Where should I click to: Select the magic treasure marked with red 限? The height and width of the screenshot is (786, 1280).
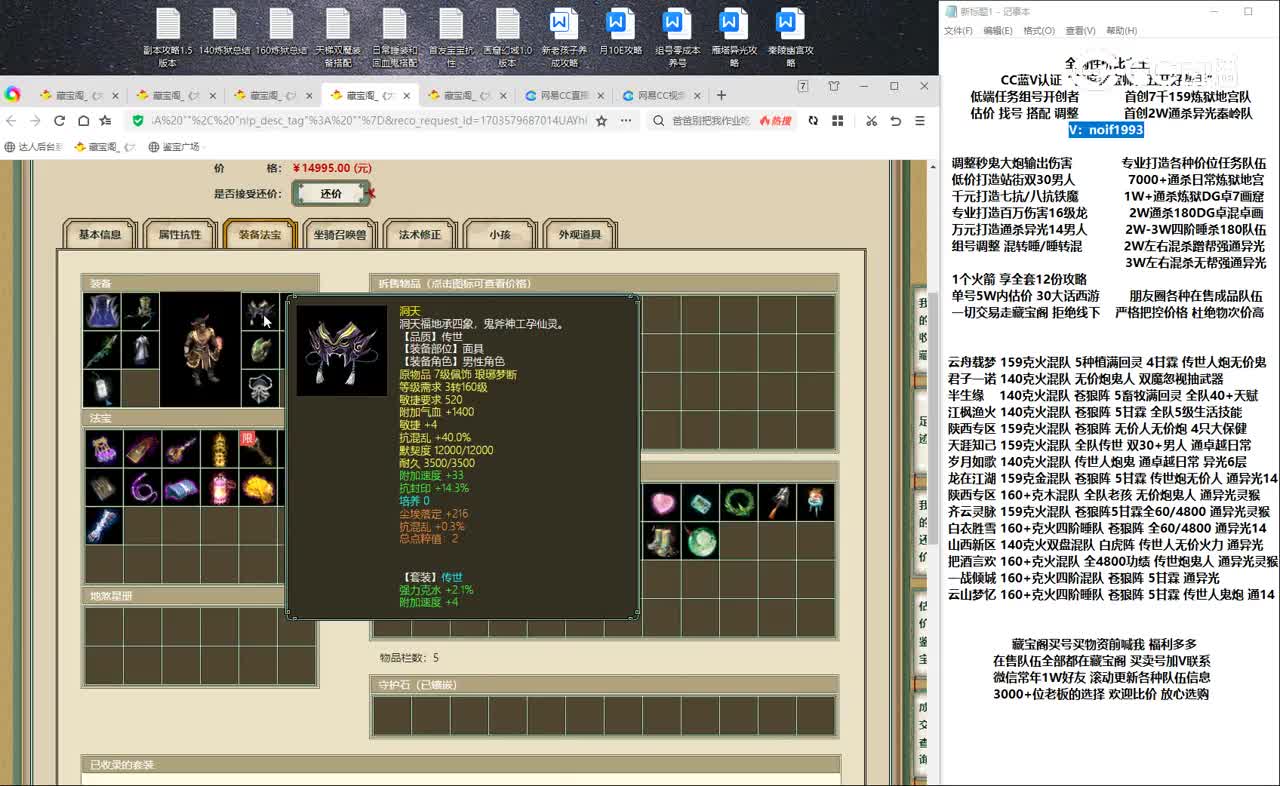(x=257, y=449)
